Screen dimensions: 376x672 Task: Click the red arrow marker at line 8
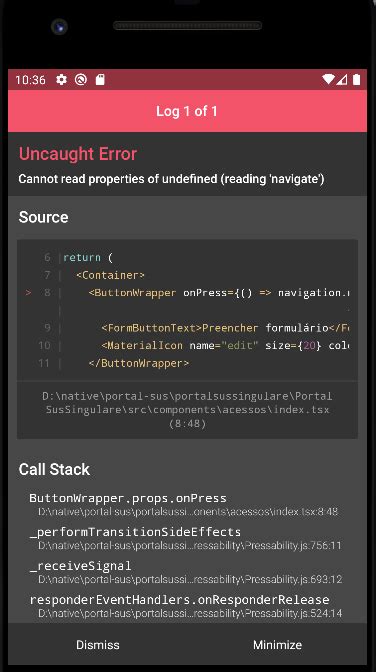28,293
